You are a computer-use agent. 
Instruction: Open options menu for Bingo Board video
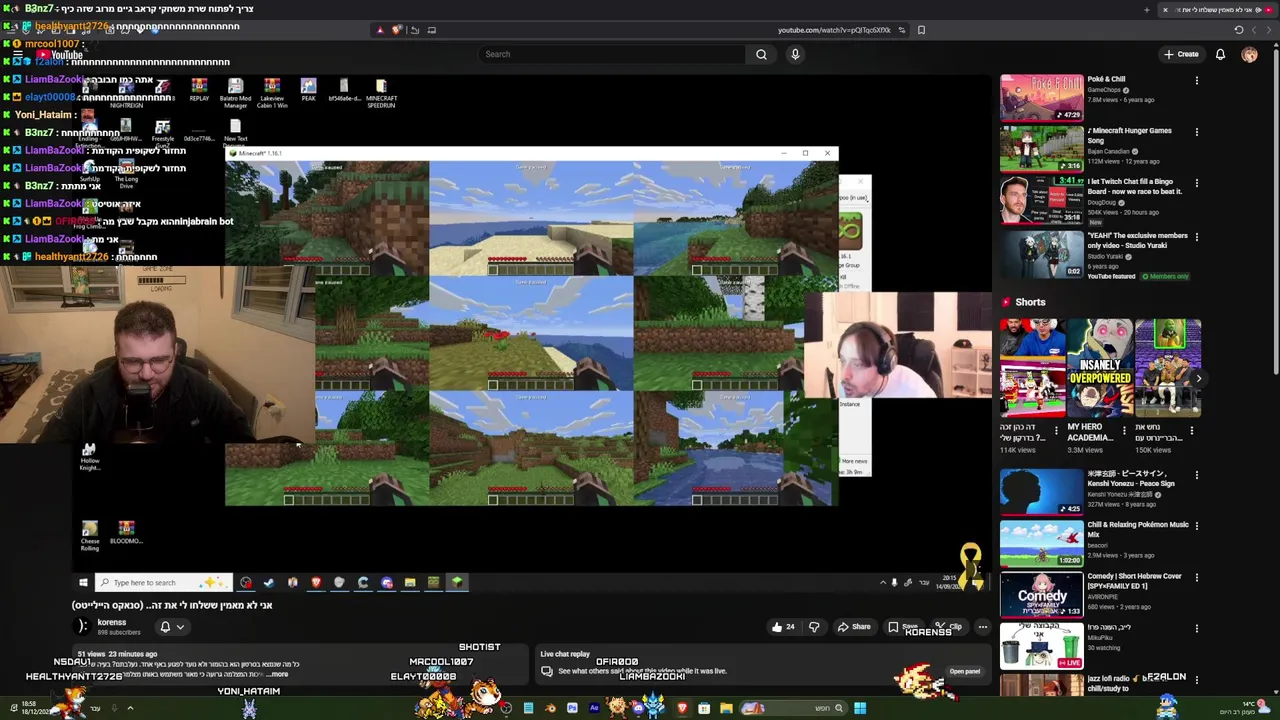tap(1197, 184)
